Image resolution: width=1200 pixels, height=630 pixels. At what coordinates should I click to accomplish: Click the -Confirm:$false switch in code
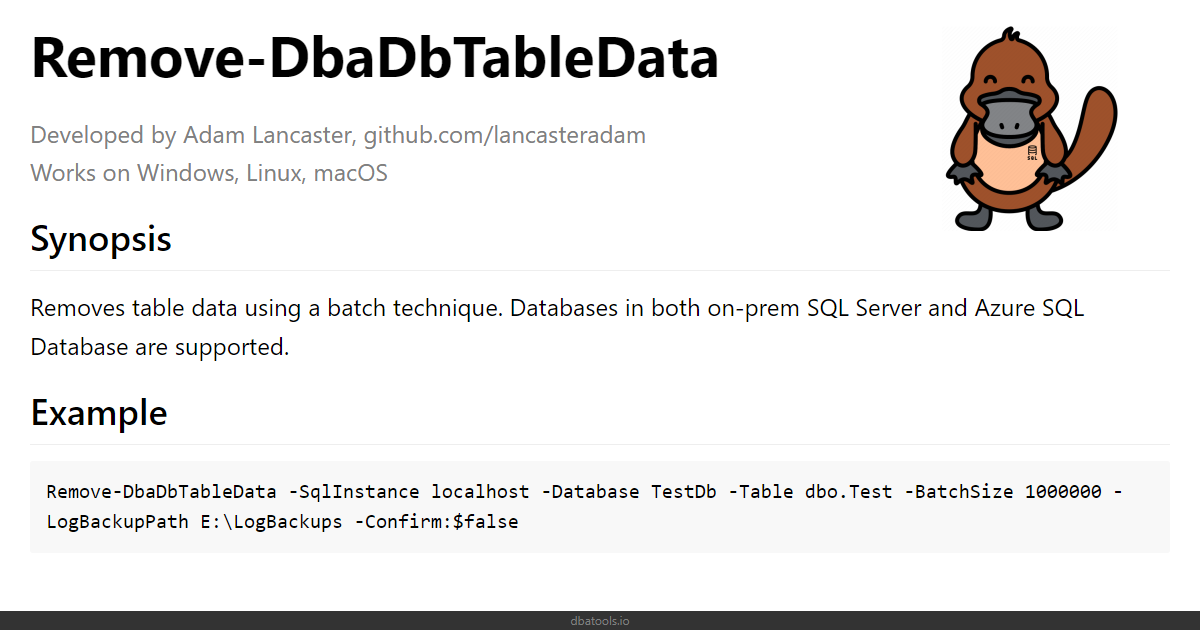[436, 522]
